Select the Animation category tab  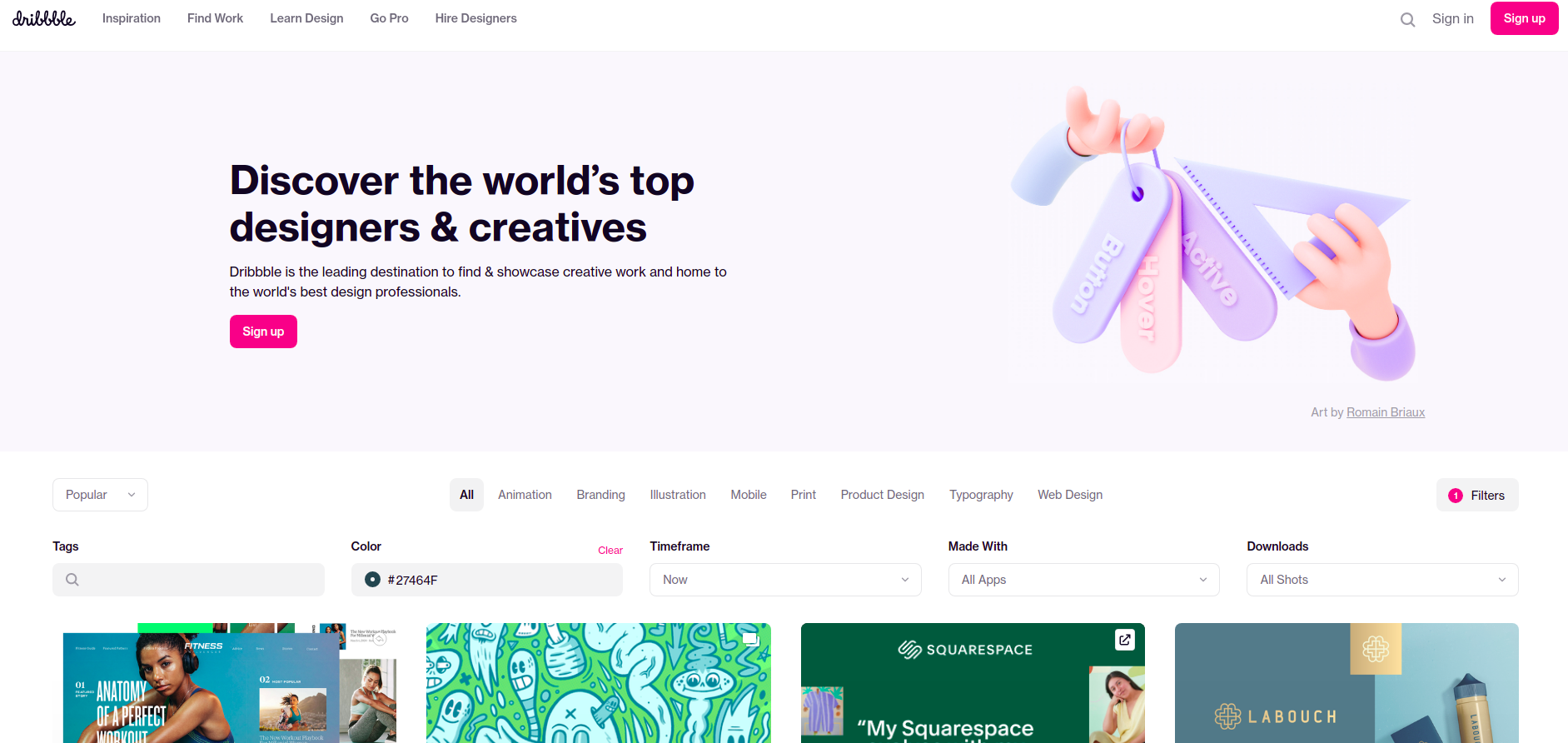[525, 495]
